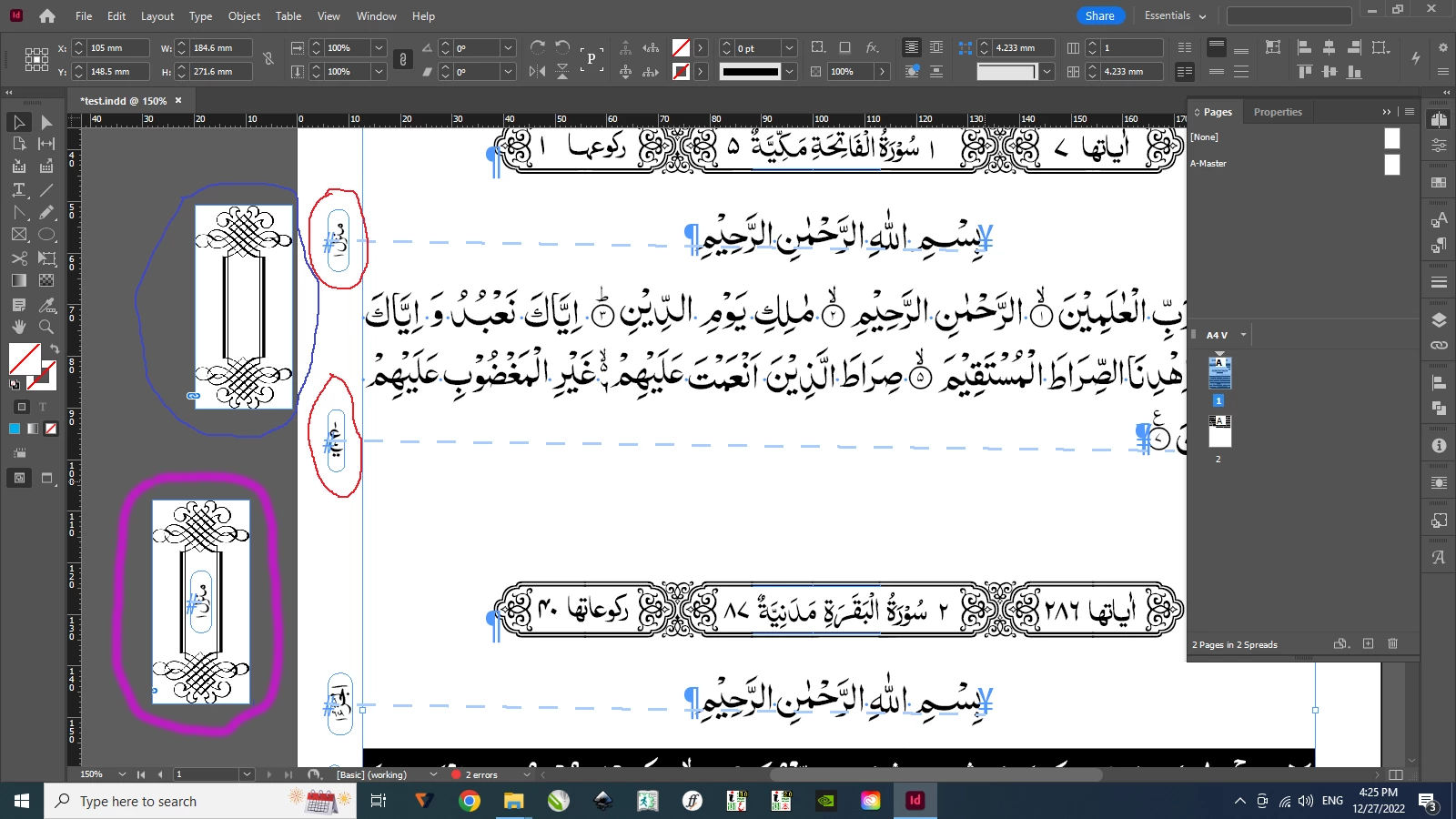
Task: Open the page number dropdown in status bar
Action: 247,774
